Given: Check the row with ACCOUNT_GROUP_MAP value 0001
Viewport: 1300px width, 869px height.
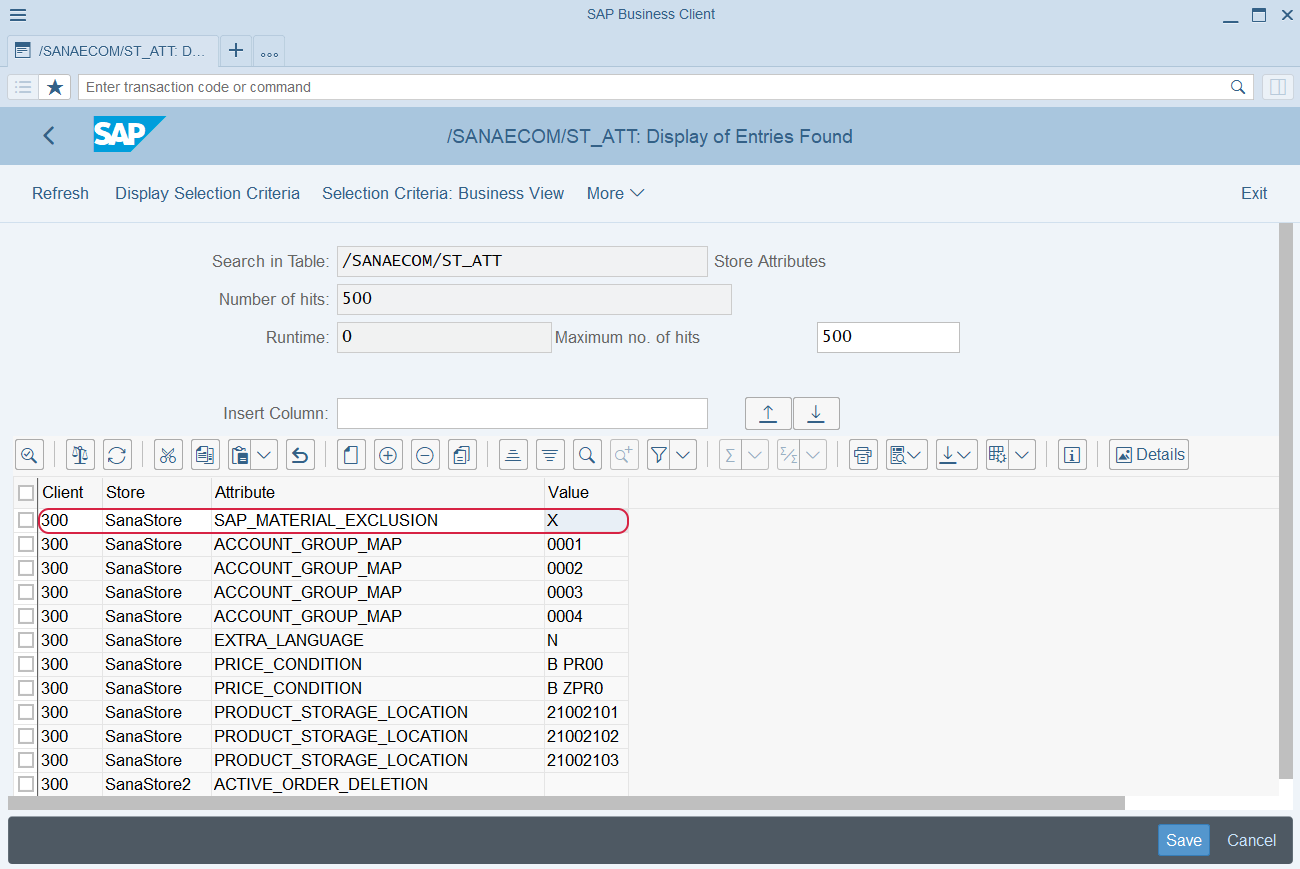Looking at the screenshot, I should click(x=26, y=544).
